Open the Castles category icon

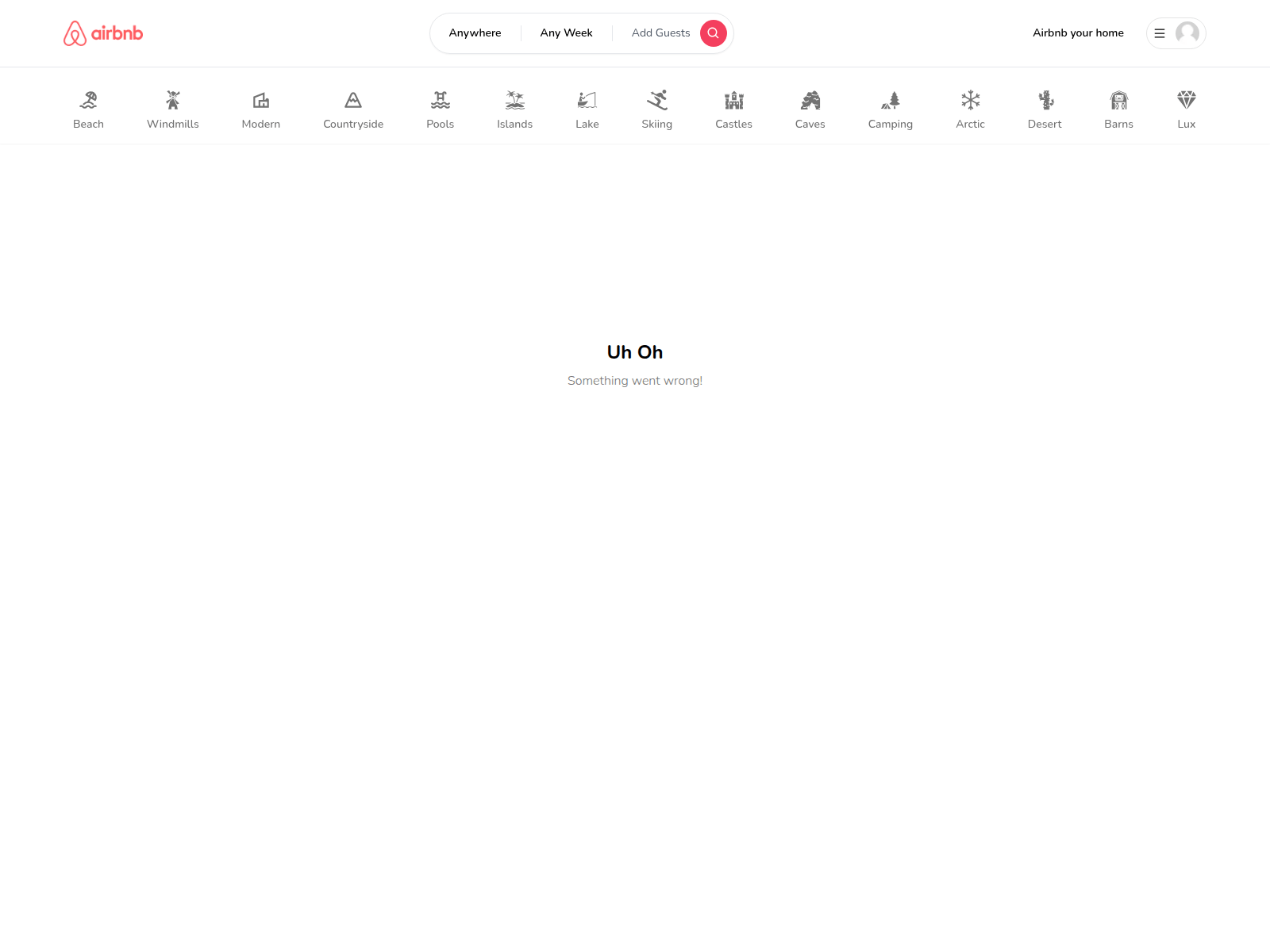click(734, 100)
